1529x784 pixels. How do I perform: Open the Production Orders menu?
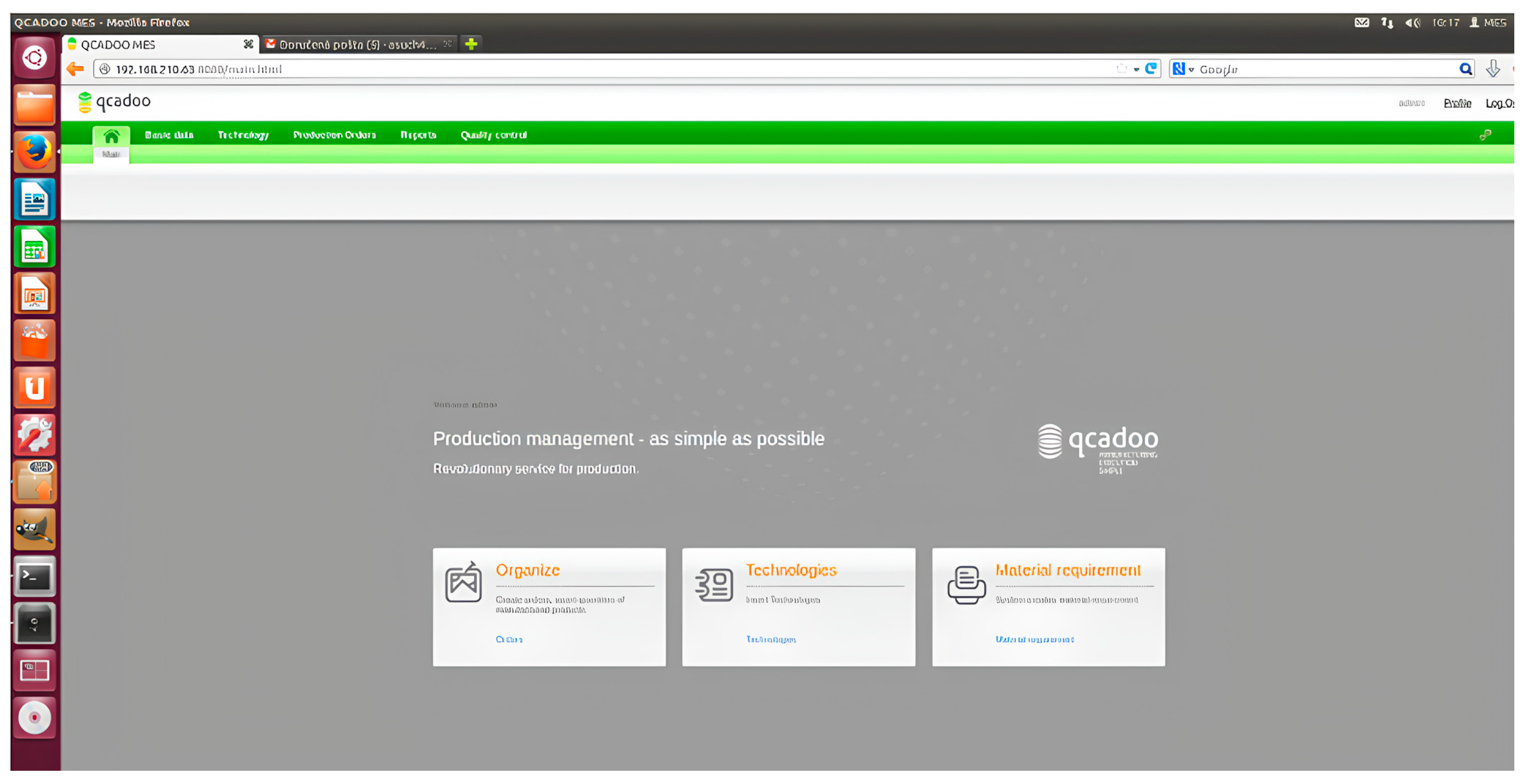click(334, 135)
